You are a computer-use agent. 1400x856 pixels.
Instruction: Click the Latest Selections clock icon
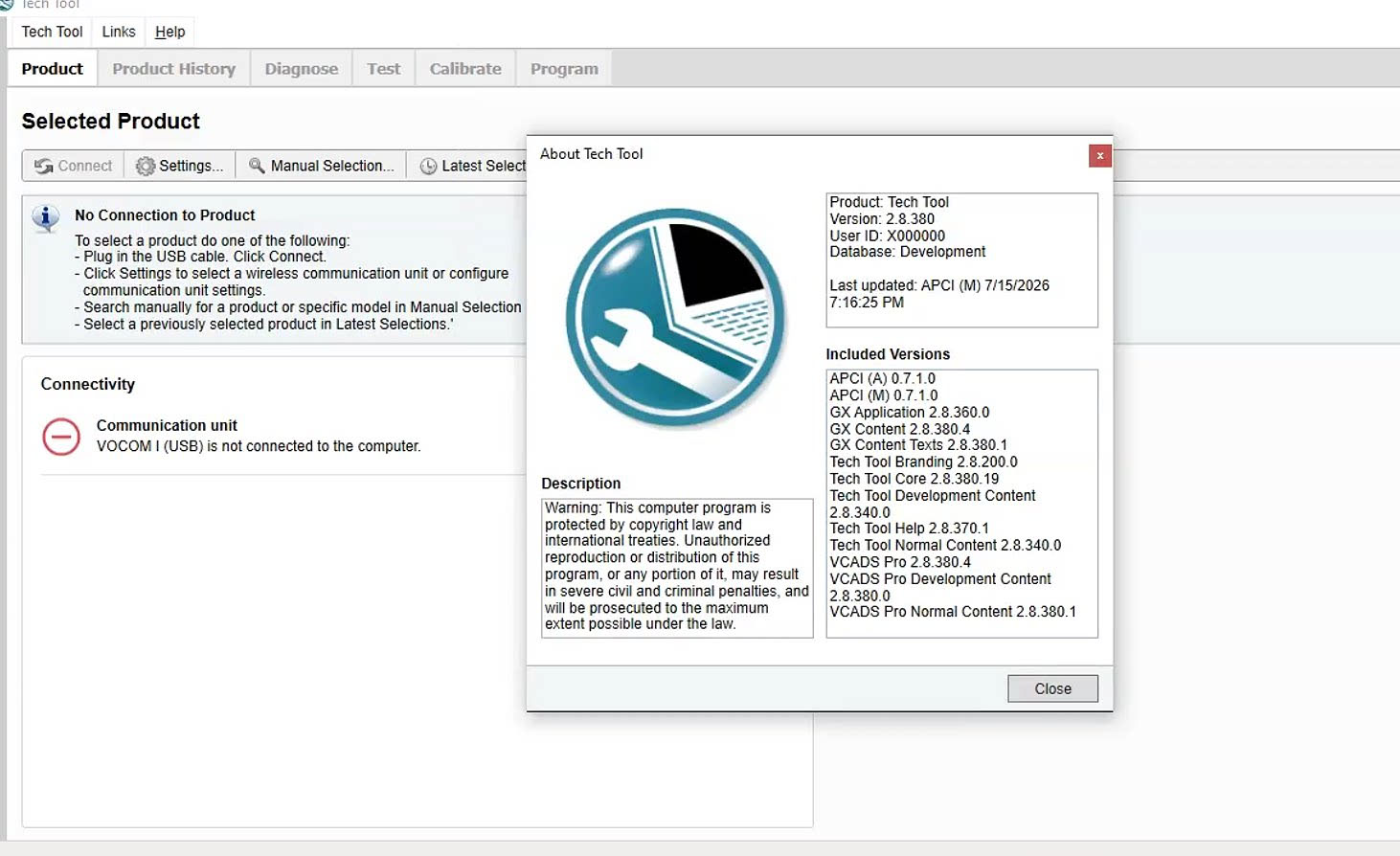click(x=429, y=167)
